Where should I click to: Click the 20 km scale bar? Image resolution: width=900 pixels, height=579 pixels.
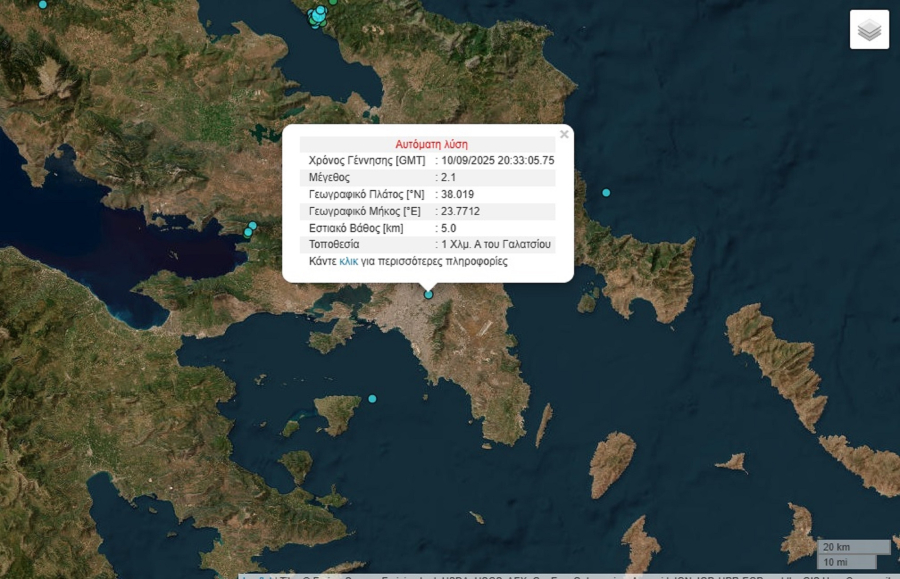tap(853, 547)
